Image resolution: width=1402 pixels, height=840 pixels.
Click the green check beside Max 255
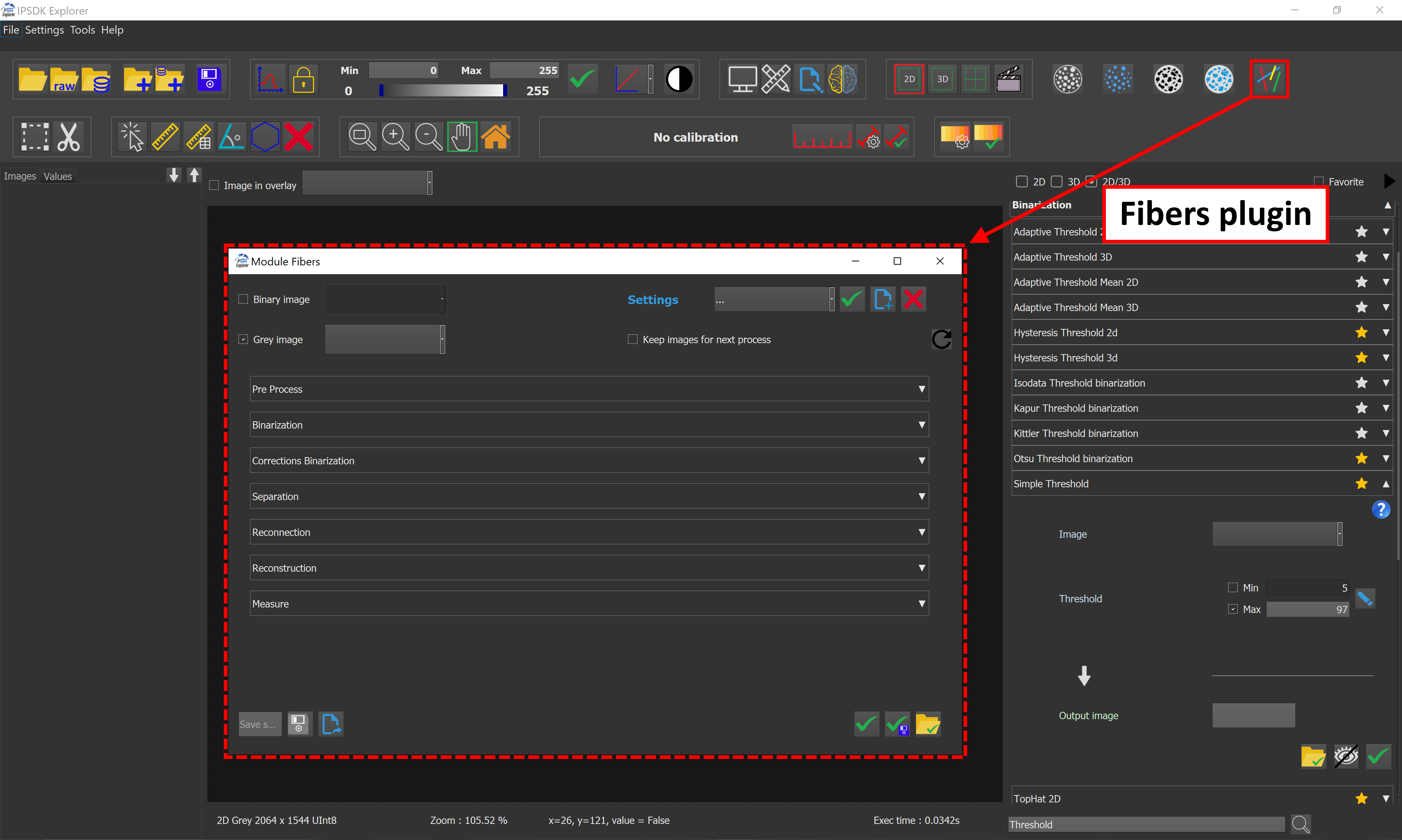[582, 79]
